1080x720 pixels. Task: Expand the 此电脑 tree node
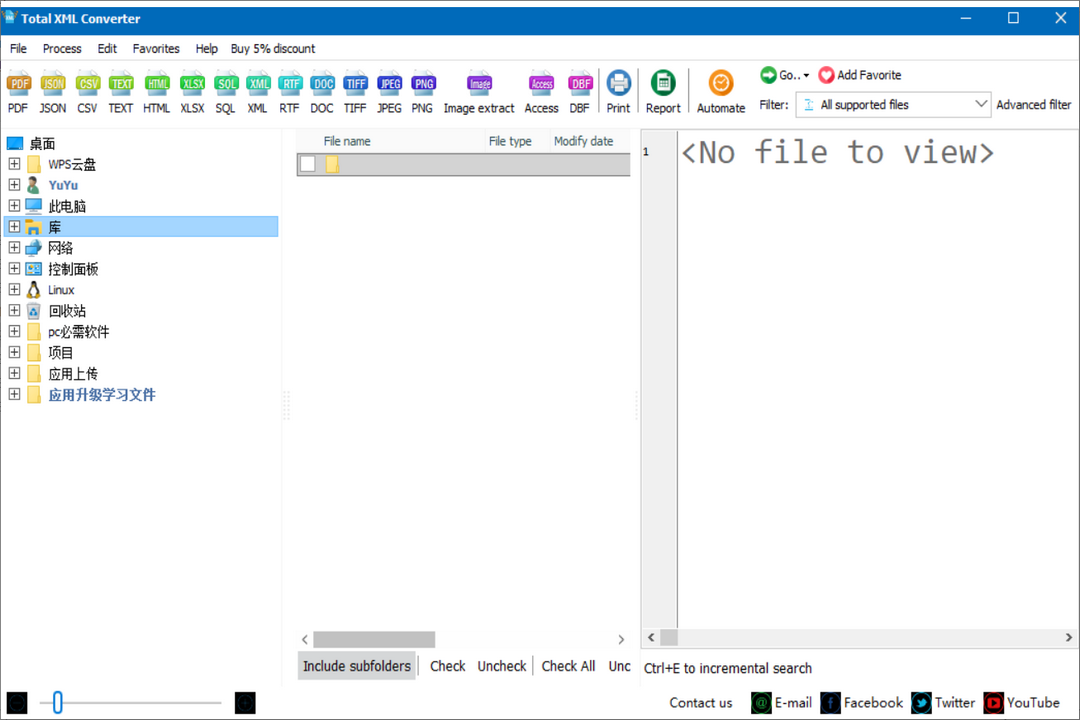pos(13,205)
